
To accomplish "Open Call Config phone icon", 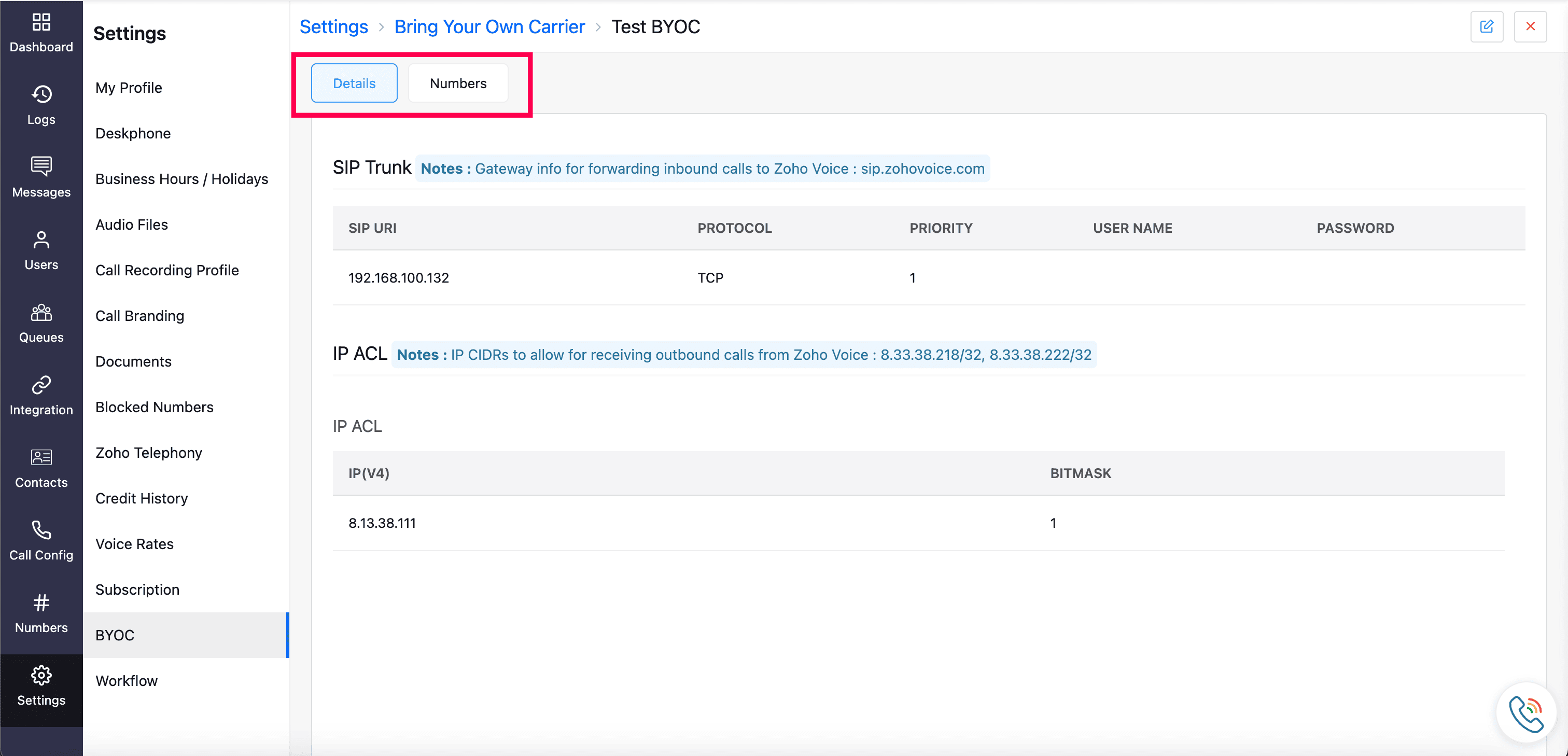I will (x=41, y=530).
